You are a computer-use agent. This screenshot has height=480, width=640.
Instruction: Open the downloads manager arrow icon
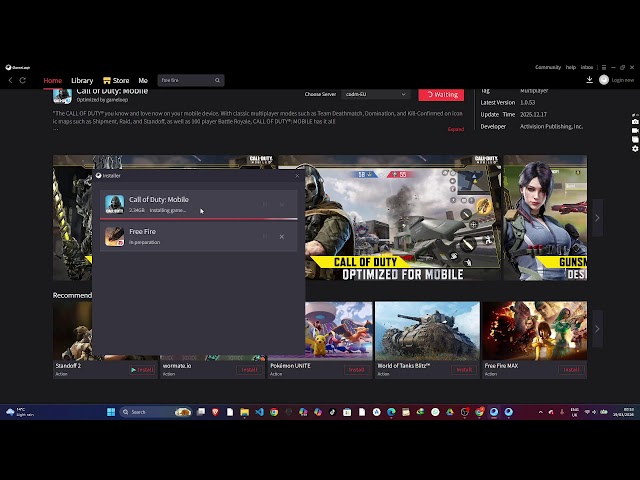tap(589, 80)
